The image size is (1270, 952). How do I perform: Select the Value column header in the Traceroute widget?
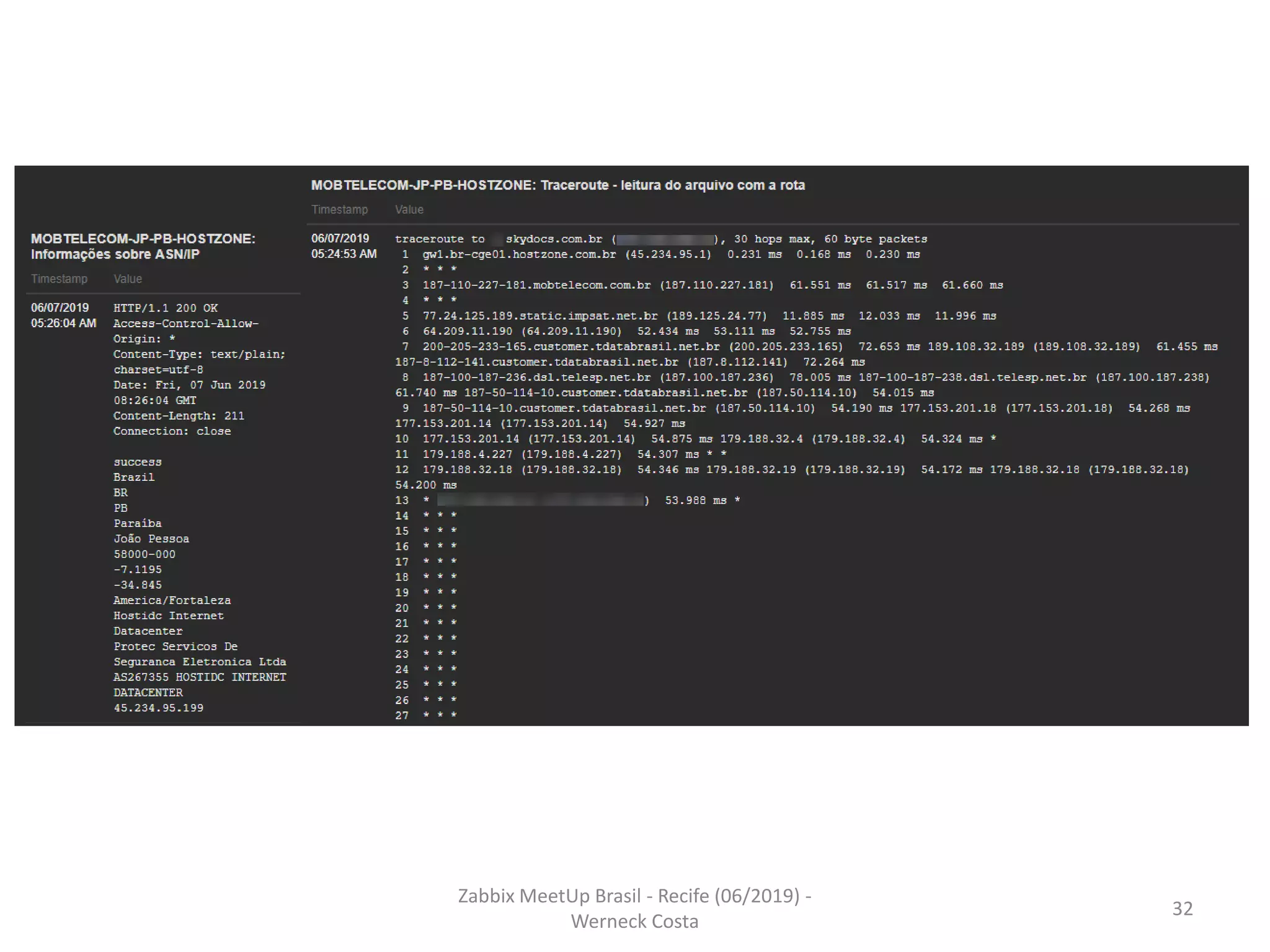pos(409,210)
